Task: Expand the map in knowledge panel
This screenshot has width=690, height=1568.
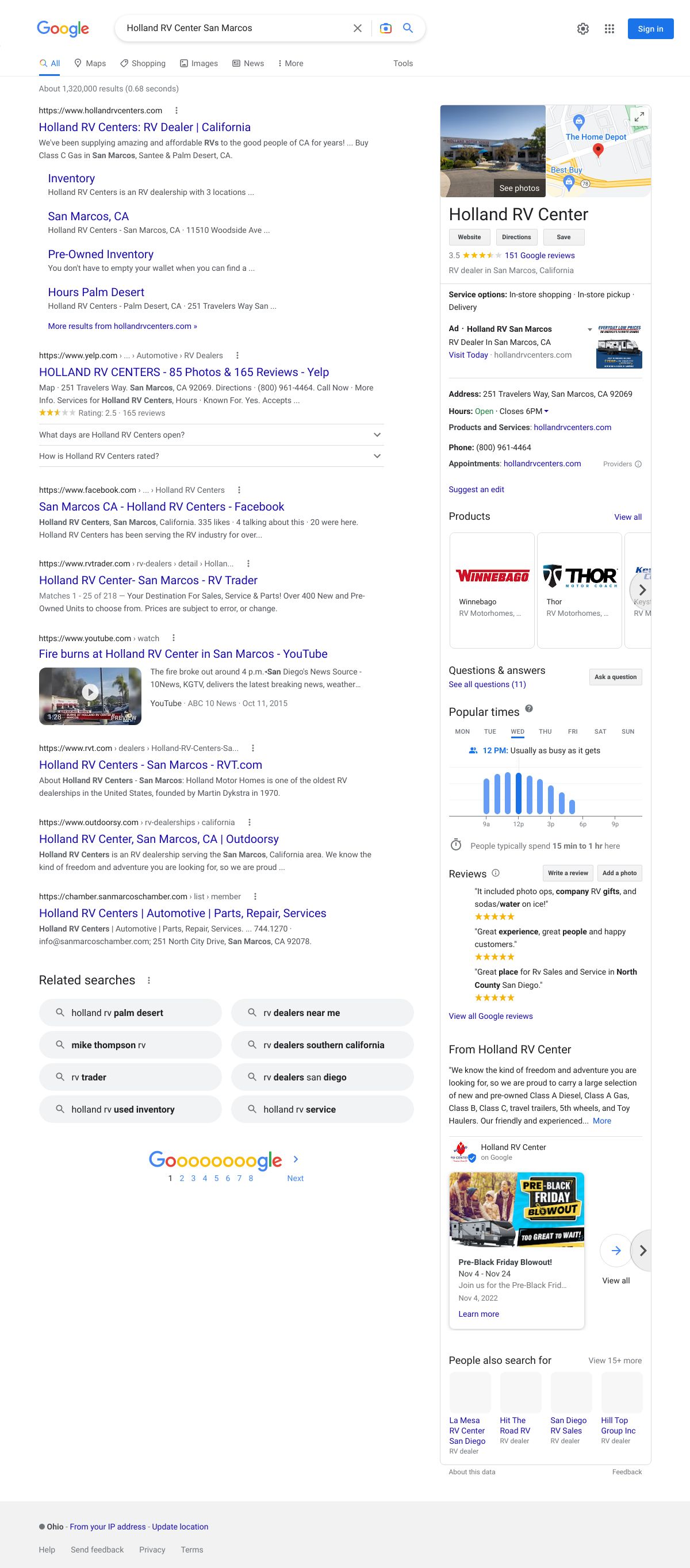Action: coord(639,116)
